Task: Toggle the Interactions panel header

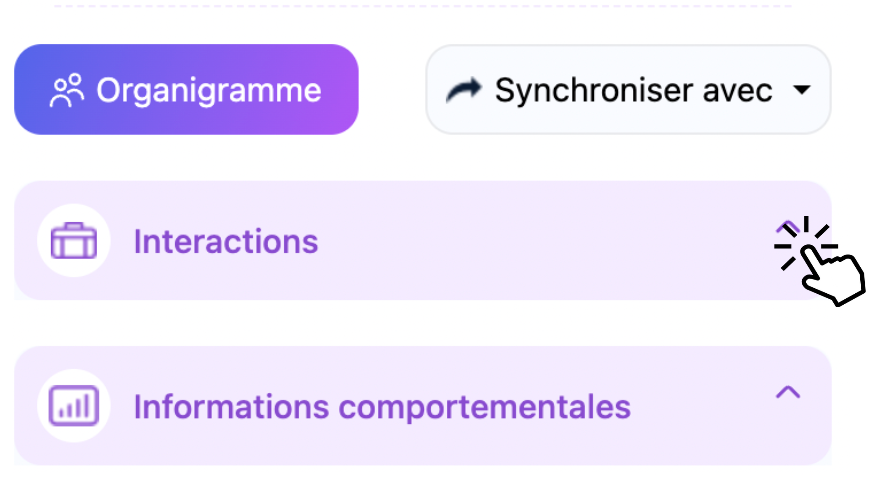Action: click(x=423, y=240)
